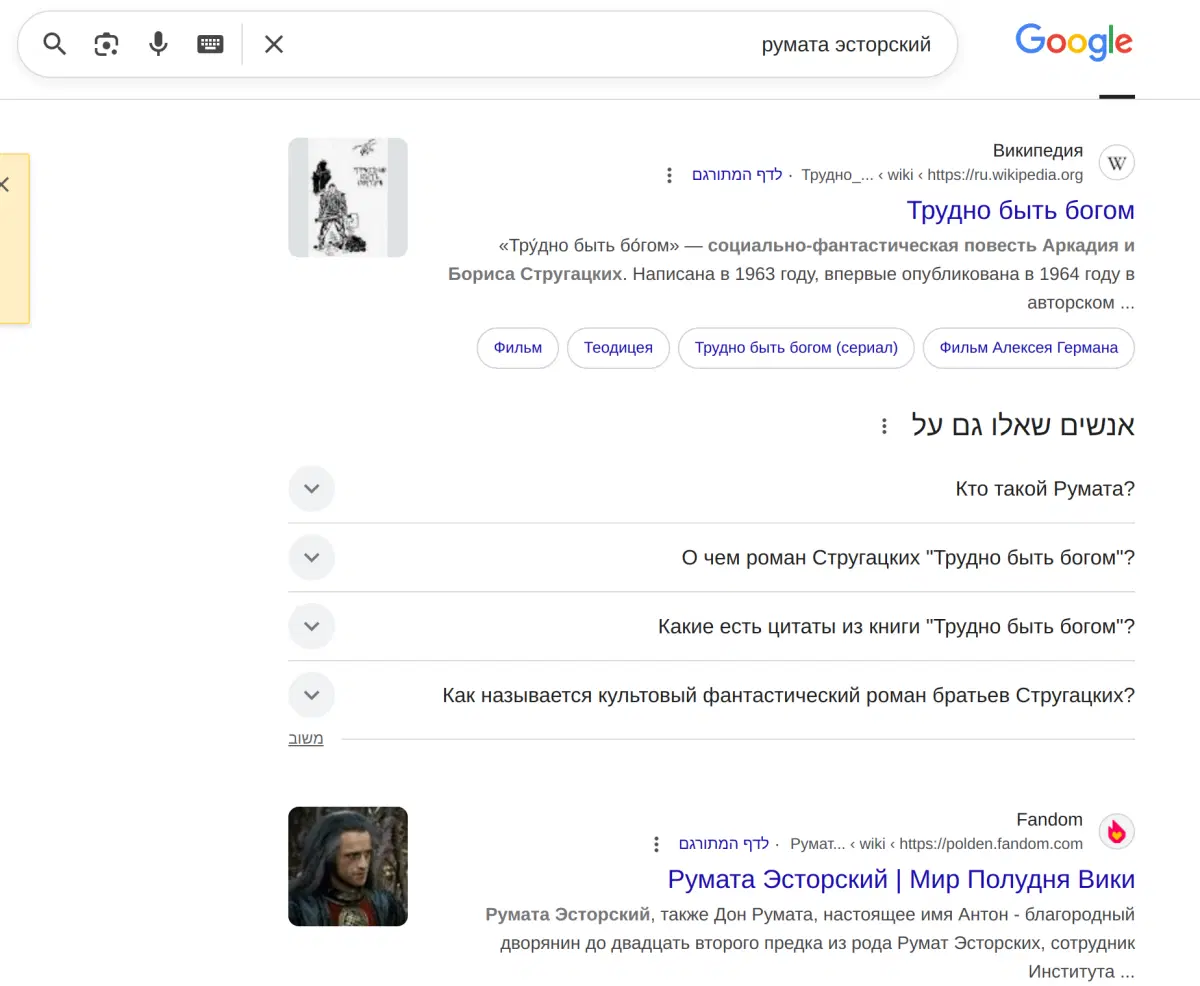Open translated page link for Fandom result
Screen dimensions: 1200x986
[x=724, y=844]
